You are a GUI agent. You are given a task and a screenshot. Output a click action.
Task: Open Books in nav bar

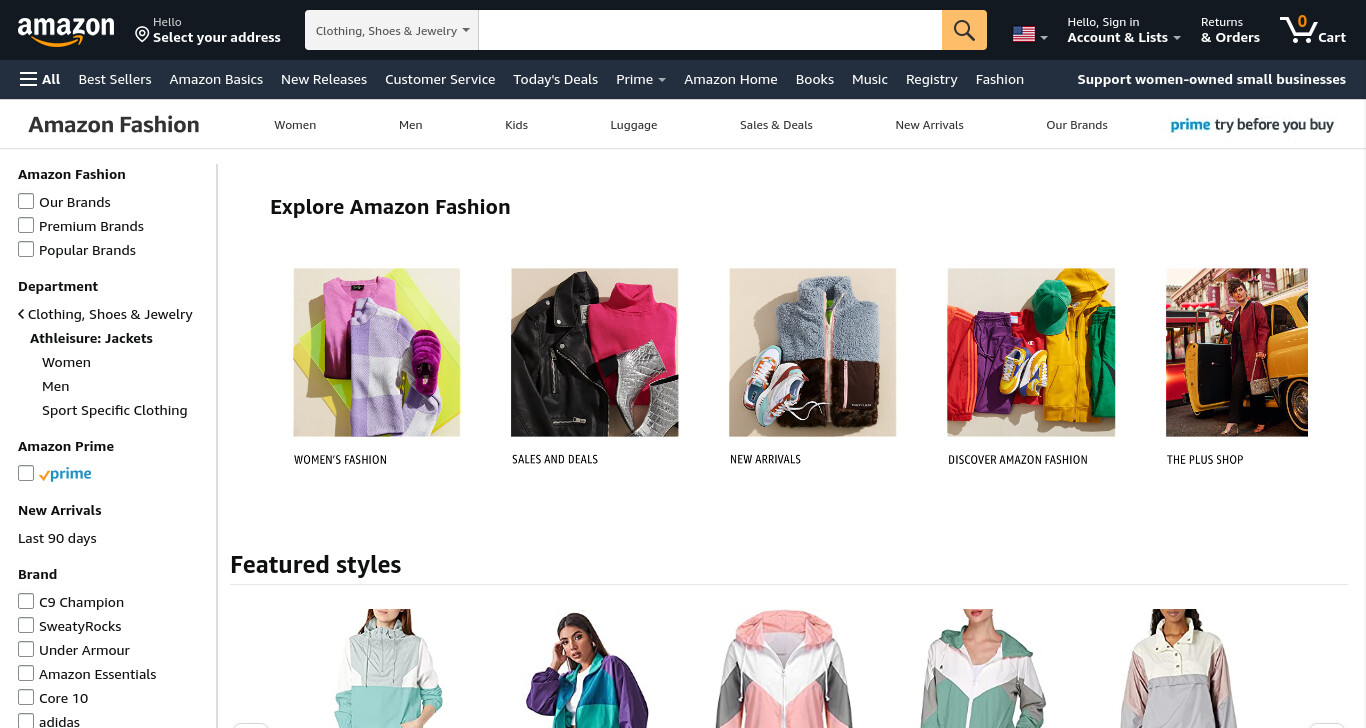(x=815, y=79)
